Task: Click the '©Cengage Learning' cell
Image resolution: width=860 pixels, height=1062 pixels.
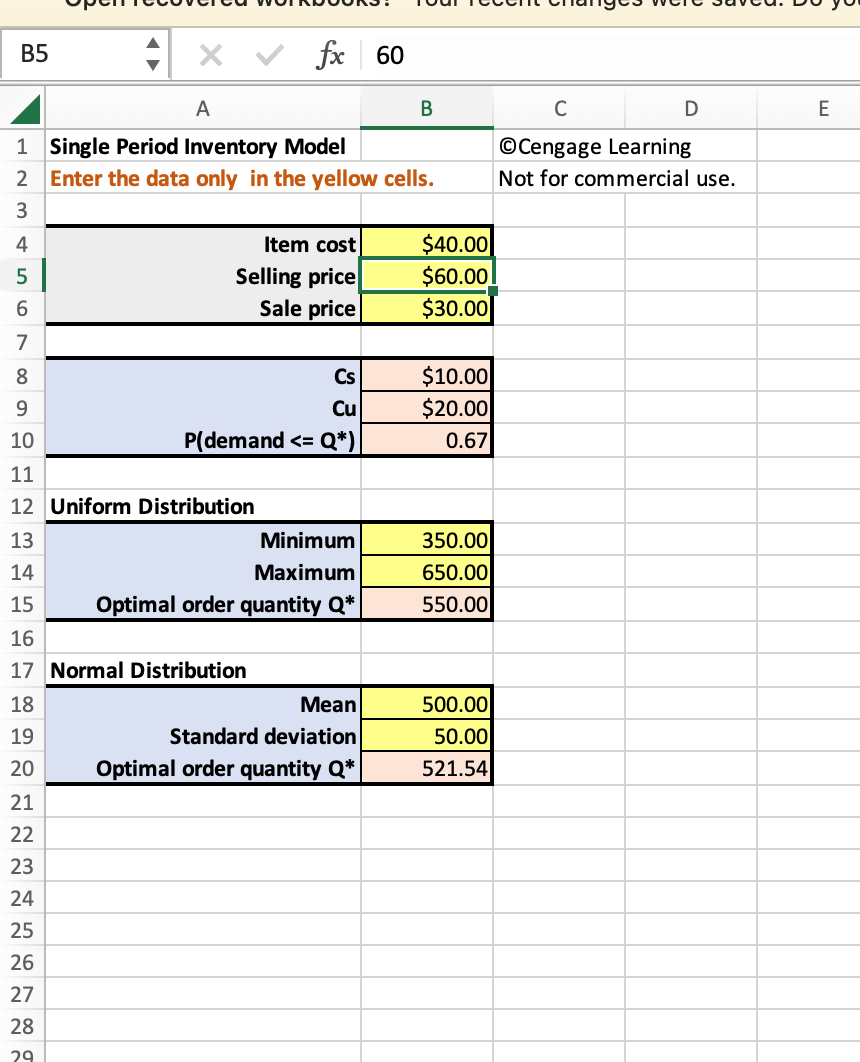Action: click(x=559, y=146)
